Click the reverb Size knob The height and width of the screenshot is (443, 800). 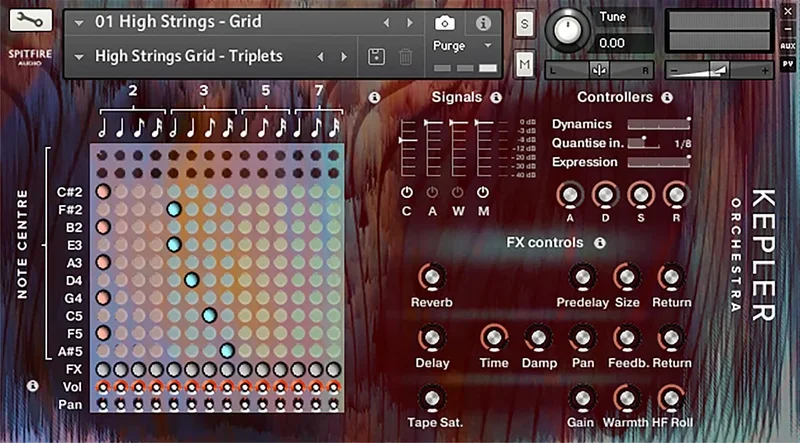coord(627,278)
